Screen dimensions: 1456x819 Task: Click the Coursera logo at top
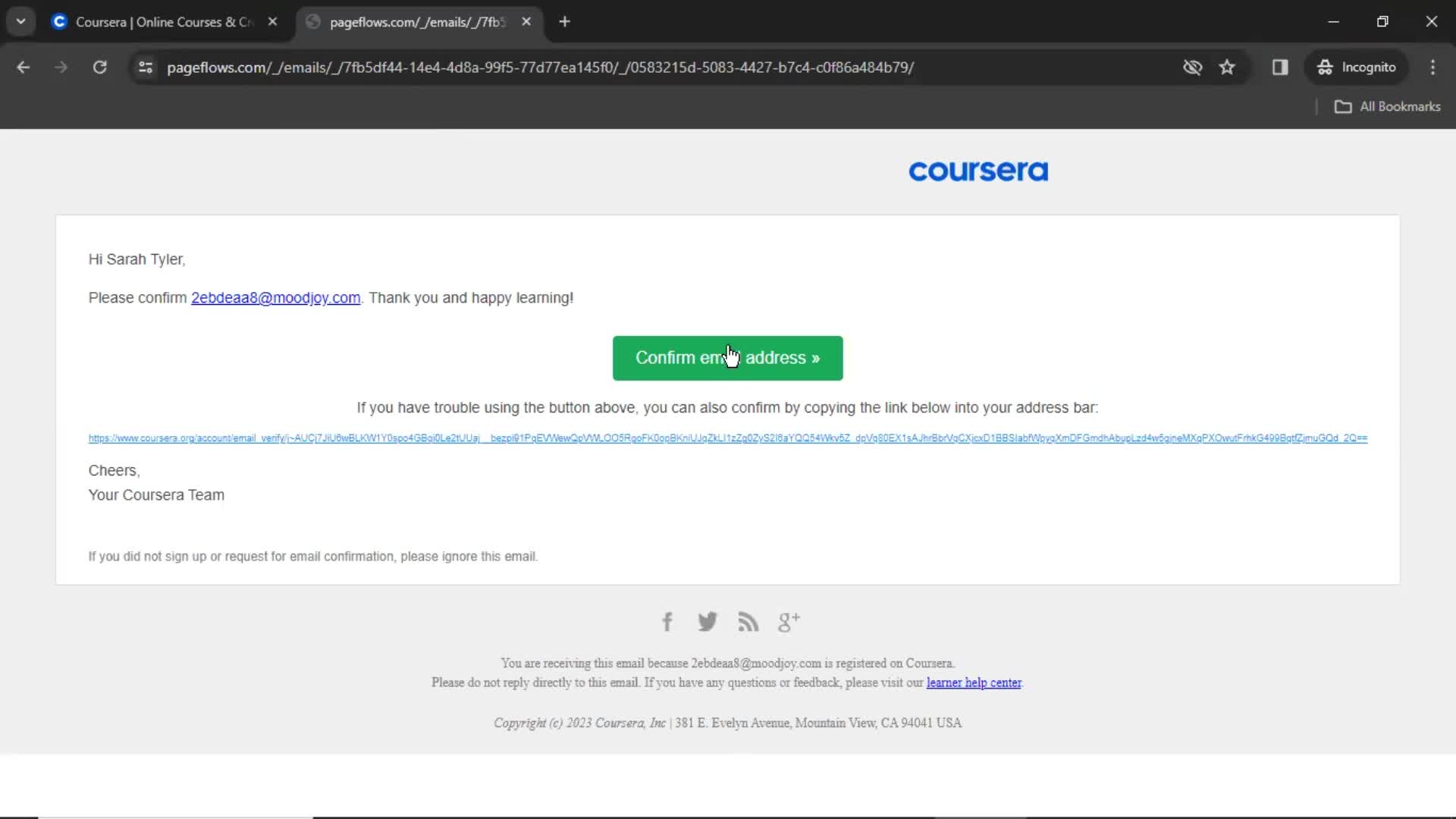click(977, 170)
